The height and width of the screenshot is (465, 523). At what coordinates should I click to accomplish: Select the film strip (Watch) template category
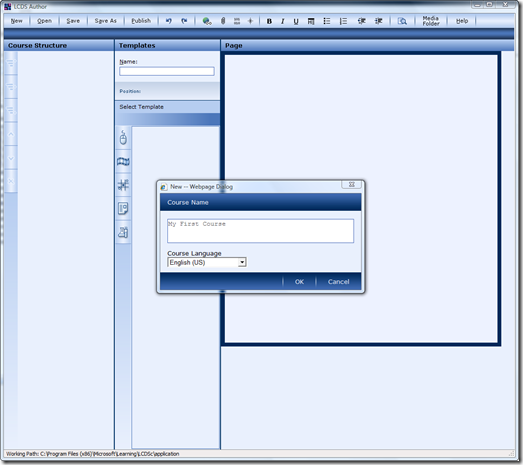coord(123,162)
